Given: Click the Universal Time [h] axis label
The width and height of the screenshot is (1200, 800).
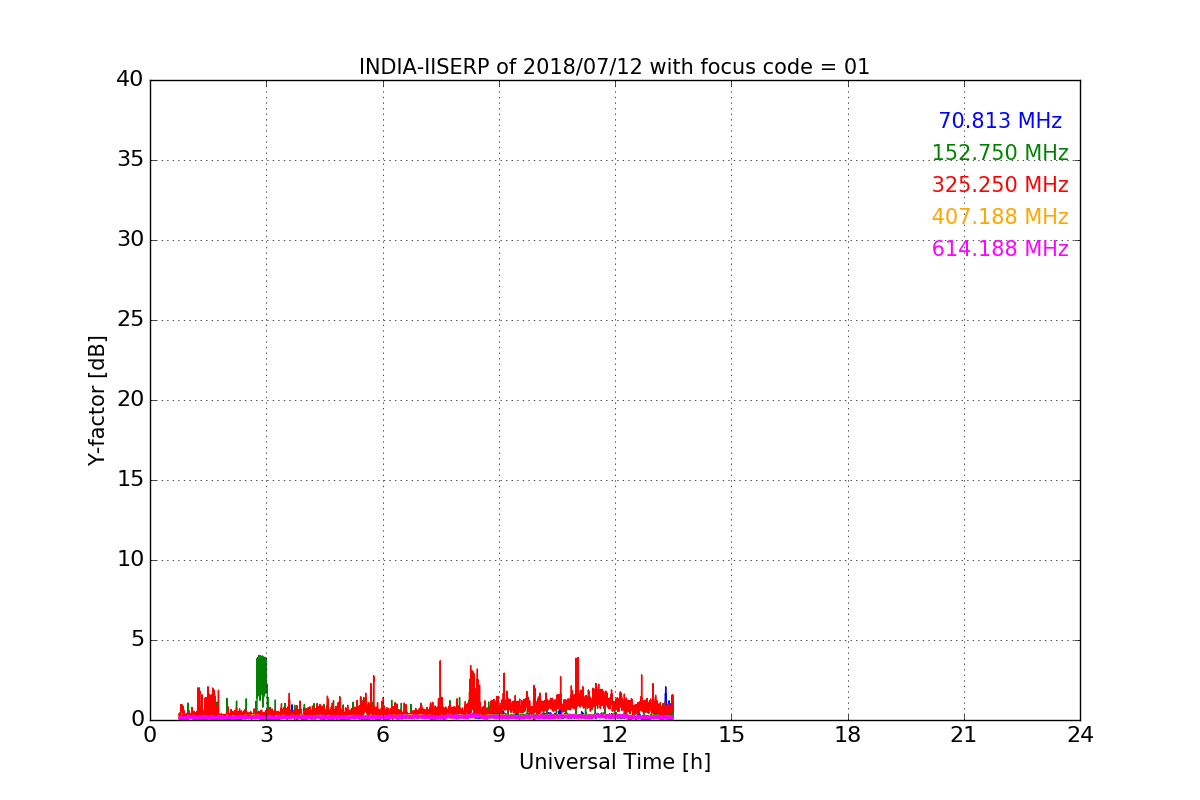Looking at the screenshot, I should pos(614,762).
